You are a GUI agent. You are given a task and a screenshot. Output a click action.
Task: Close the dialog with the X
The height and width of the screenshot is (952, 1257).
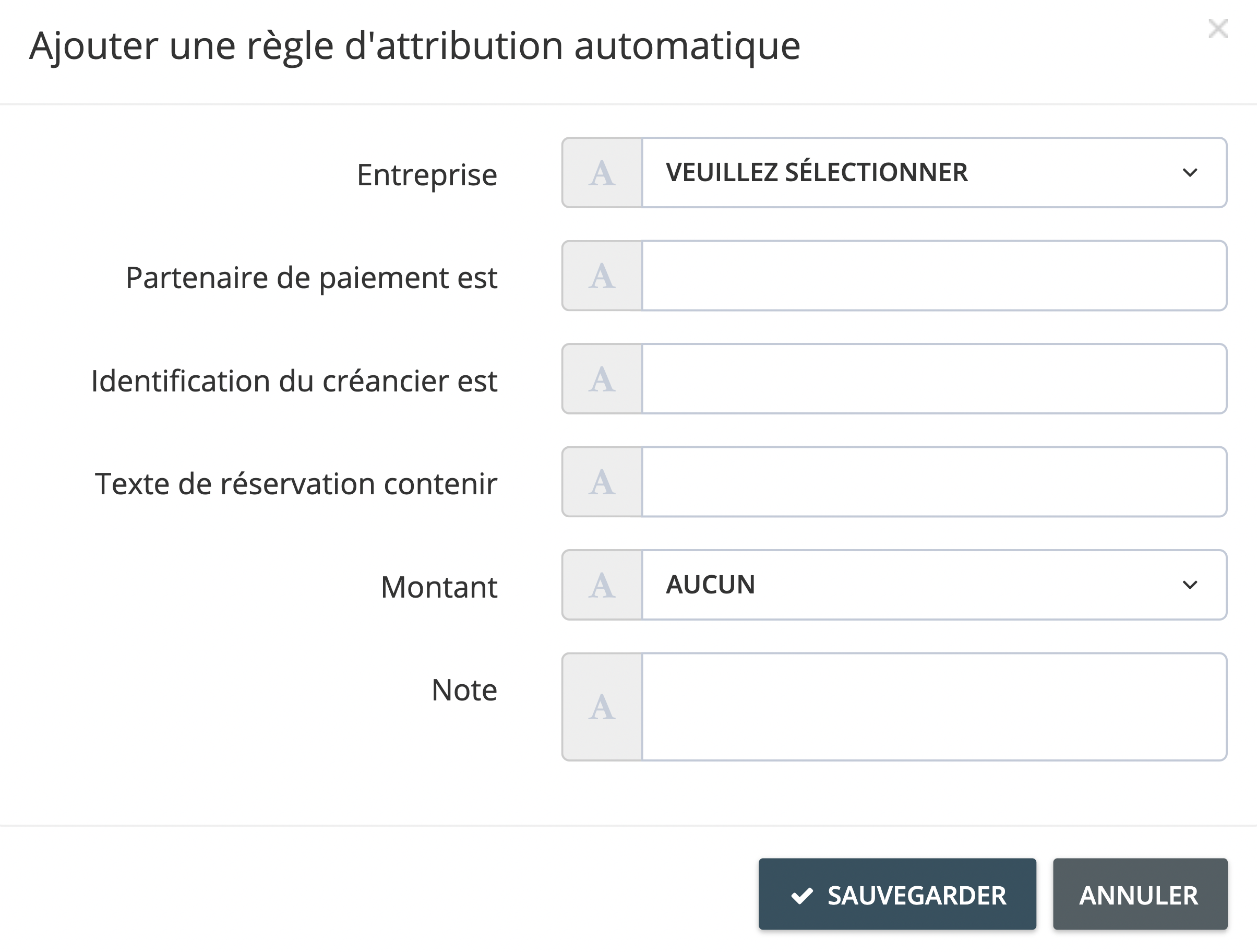point(1218,28)
